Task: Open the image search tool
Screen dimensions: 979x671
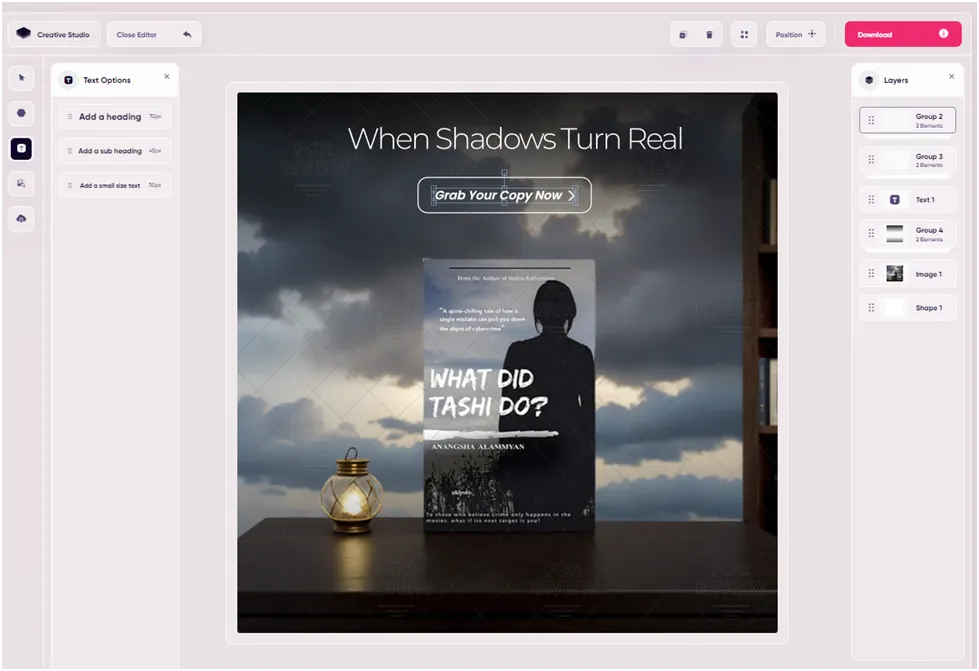Action: (22, 183)
